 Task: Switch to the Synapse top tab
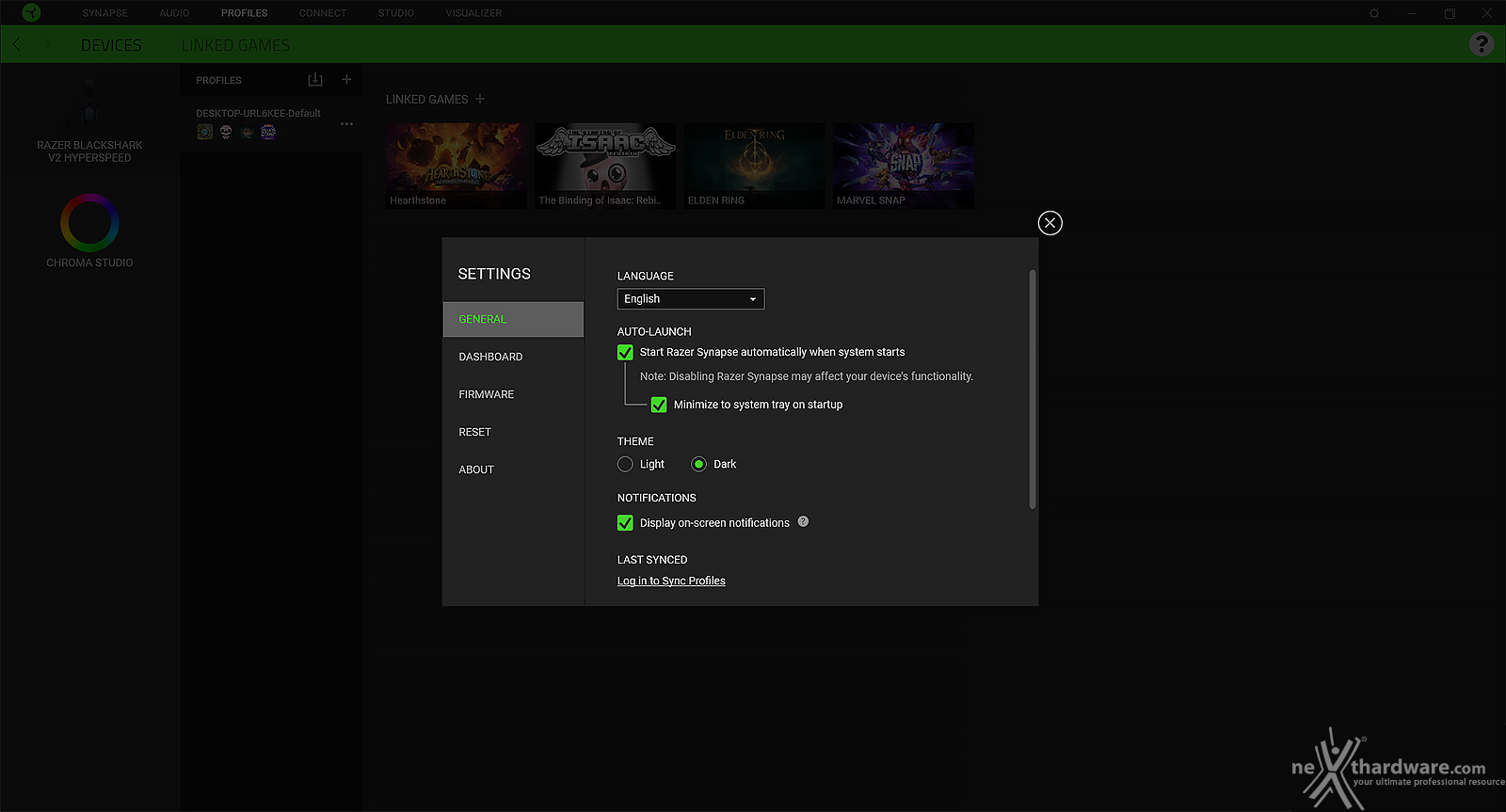point(104,13)
